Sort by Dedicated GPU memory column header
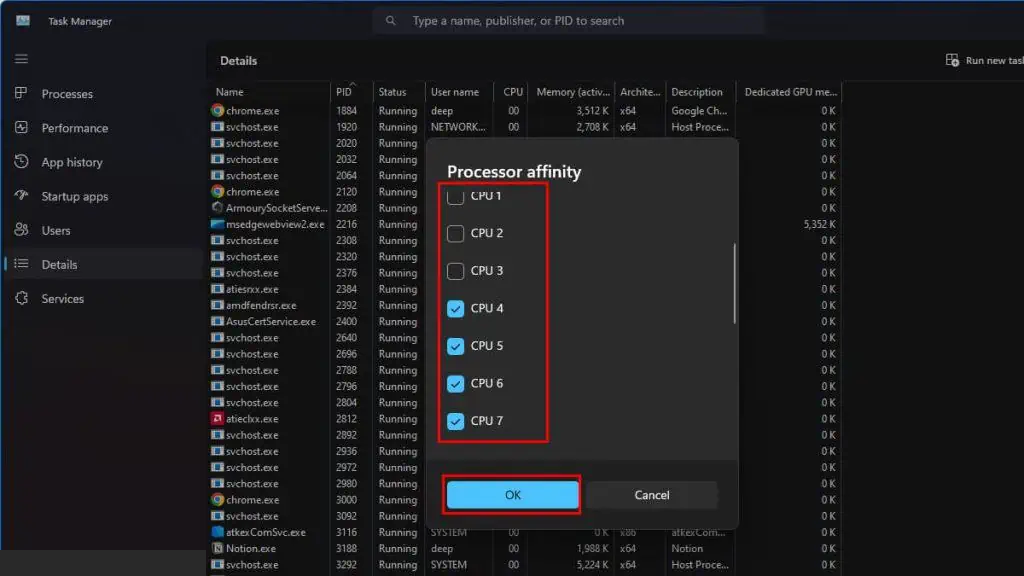 pos(789,92)
